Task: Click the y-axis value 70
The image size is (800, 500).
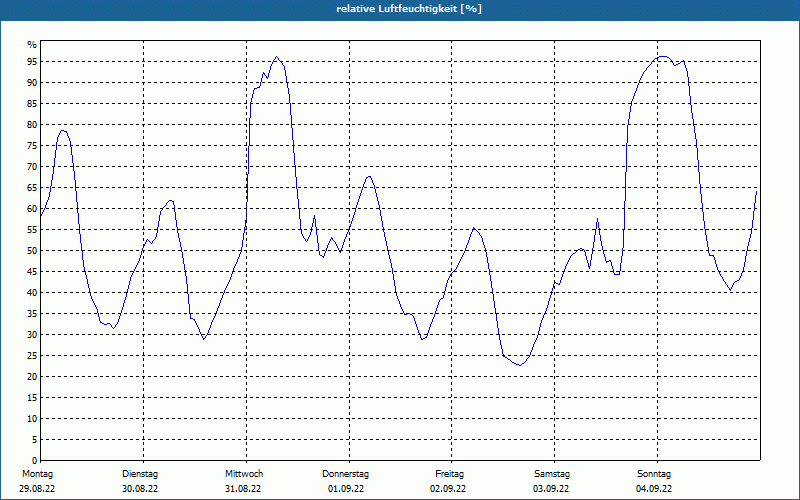Action: pyautogui.click(x=32, y=166)
